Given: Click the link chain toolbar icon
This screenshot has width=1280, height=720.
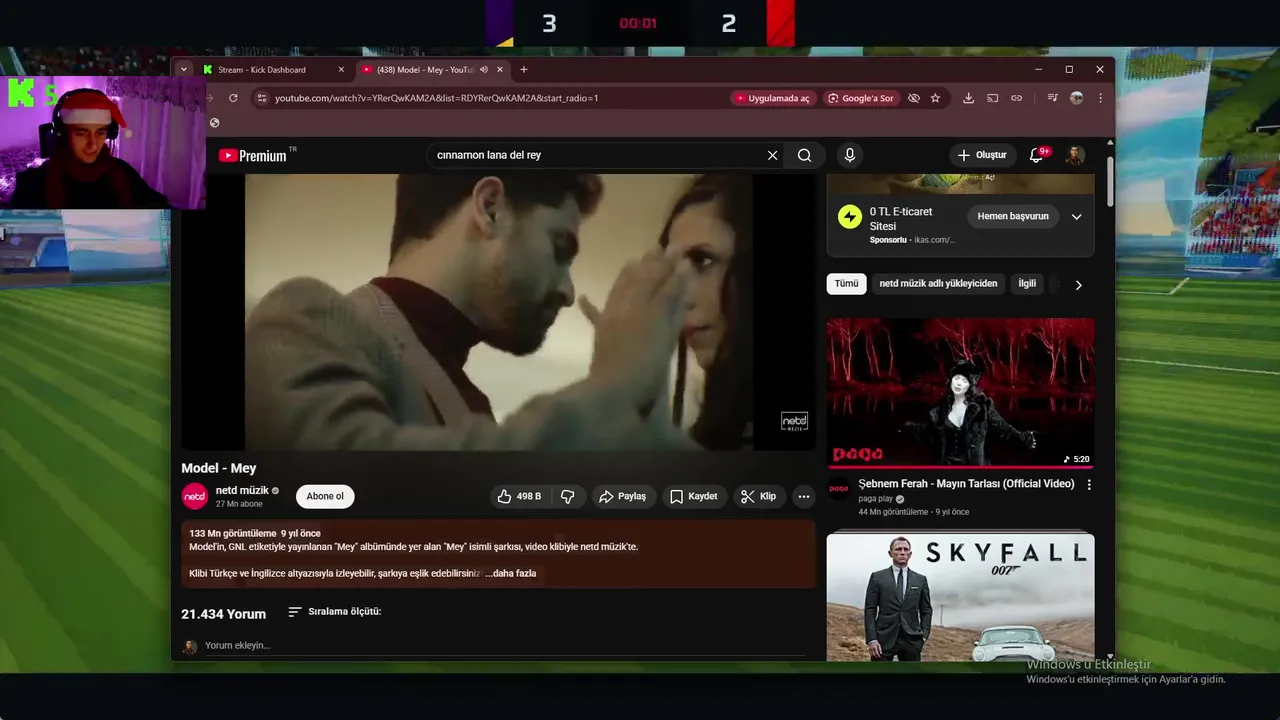Looking at the screenshot, I should click(x=1017, y=98).
